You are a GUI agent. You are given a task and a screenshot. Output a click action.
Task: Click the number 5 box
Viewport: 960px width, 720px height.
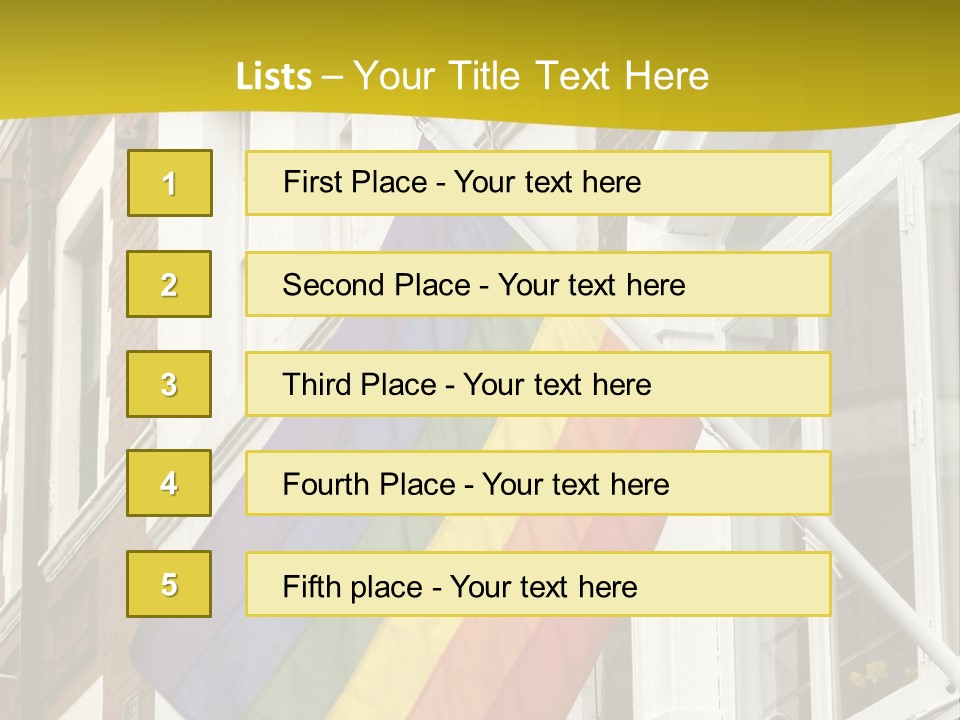coord(169,584)
